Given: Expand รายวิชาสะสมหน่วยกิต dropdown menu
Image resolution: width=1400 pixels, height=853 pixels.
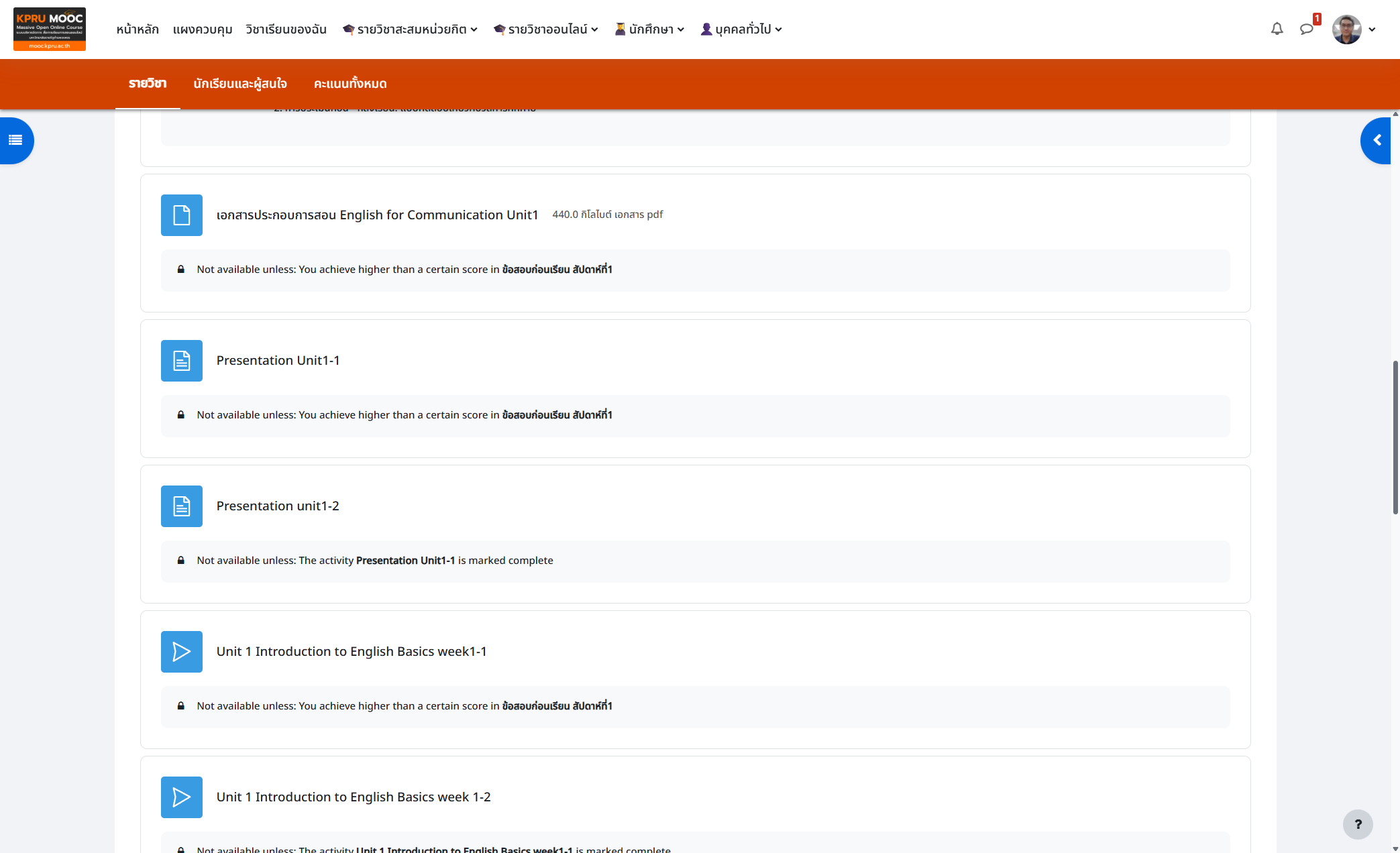Looking at the screenshot, I should [x=410, y=30].
